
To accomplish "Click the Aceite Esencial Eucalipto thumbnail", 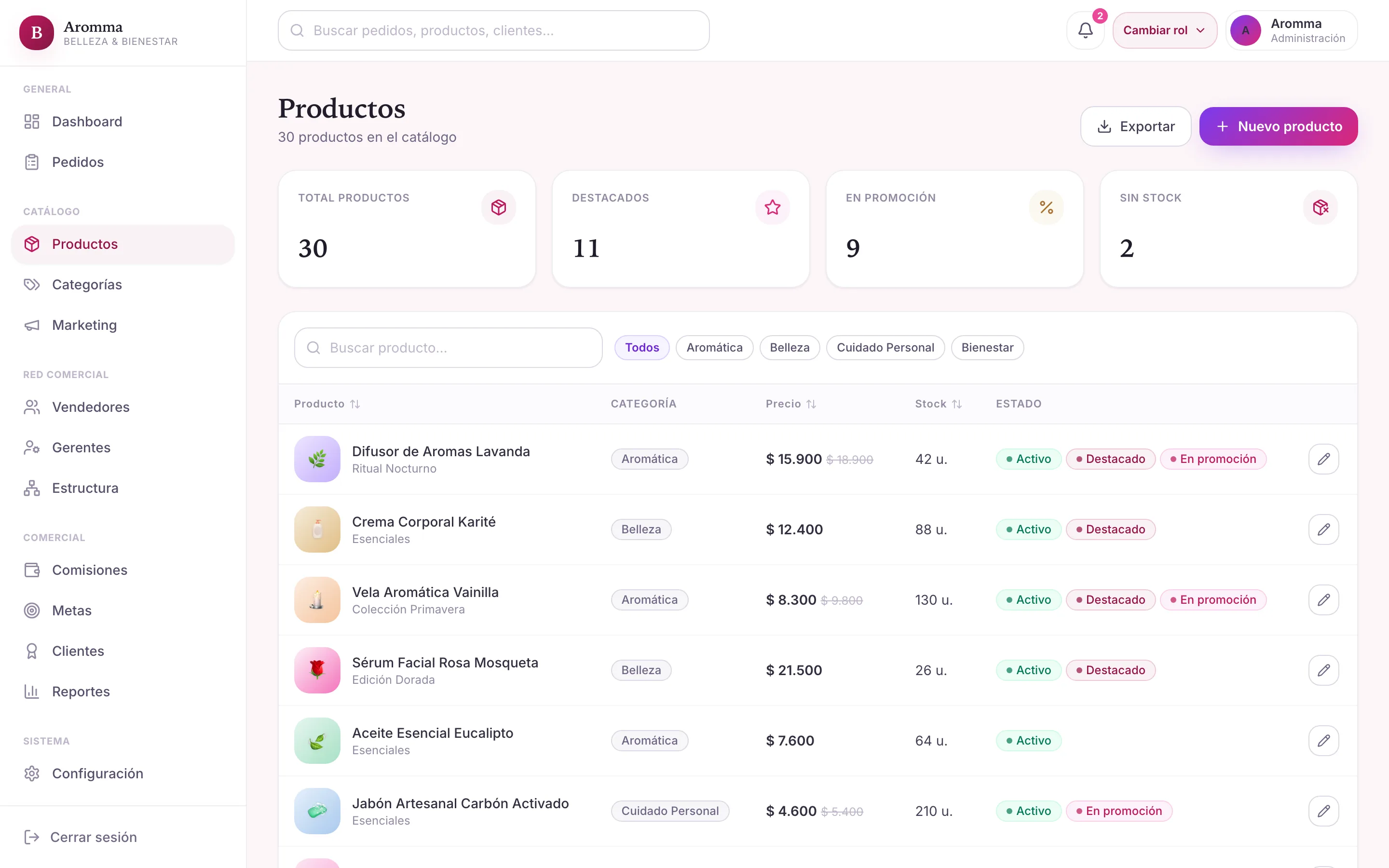I will 317,741.
